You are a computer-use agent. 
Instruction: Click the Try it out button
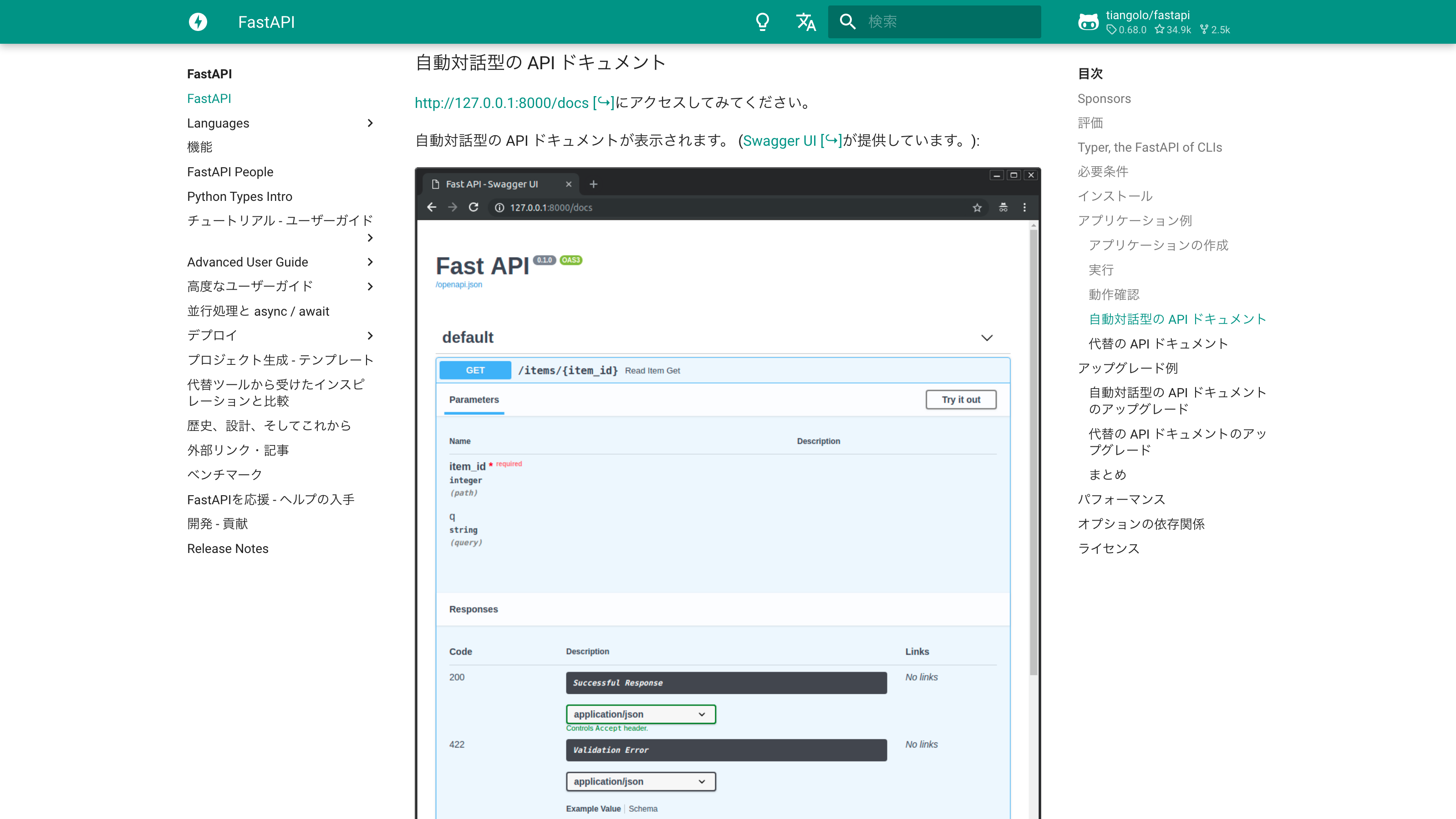pos(960,399)
